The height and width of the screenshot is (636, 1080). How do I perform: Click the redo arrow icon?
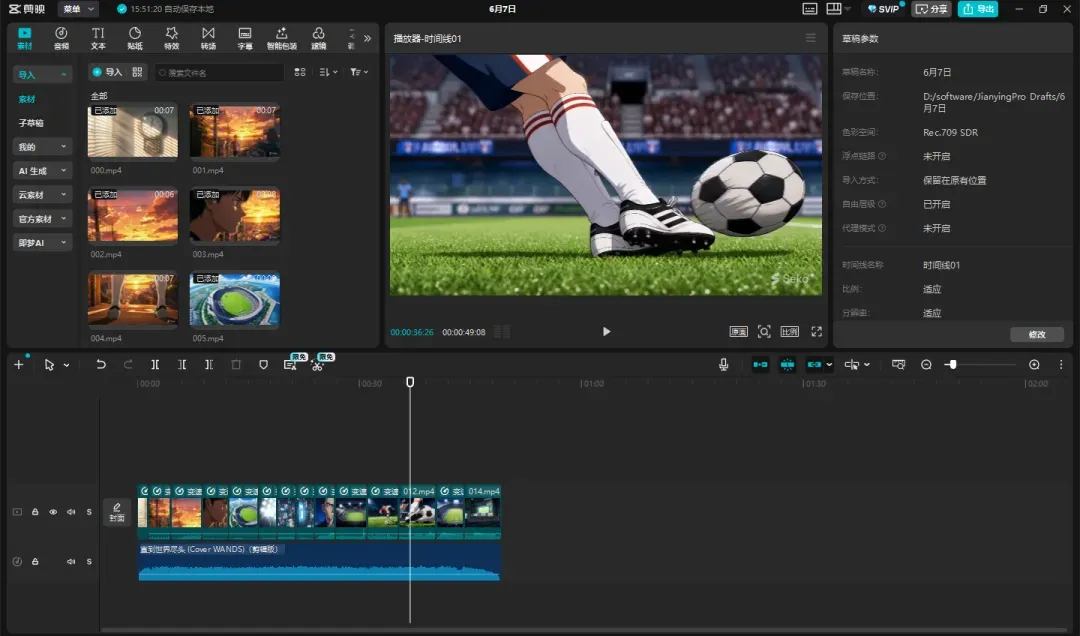click(x=128, y=365)
